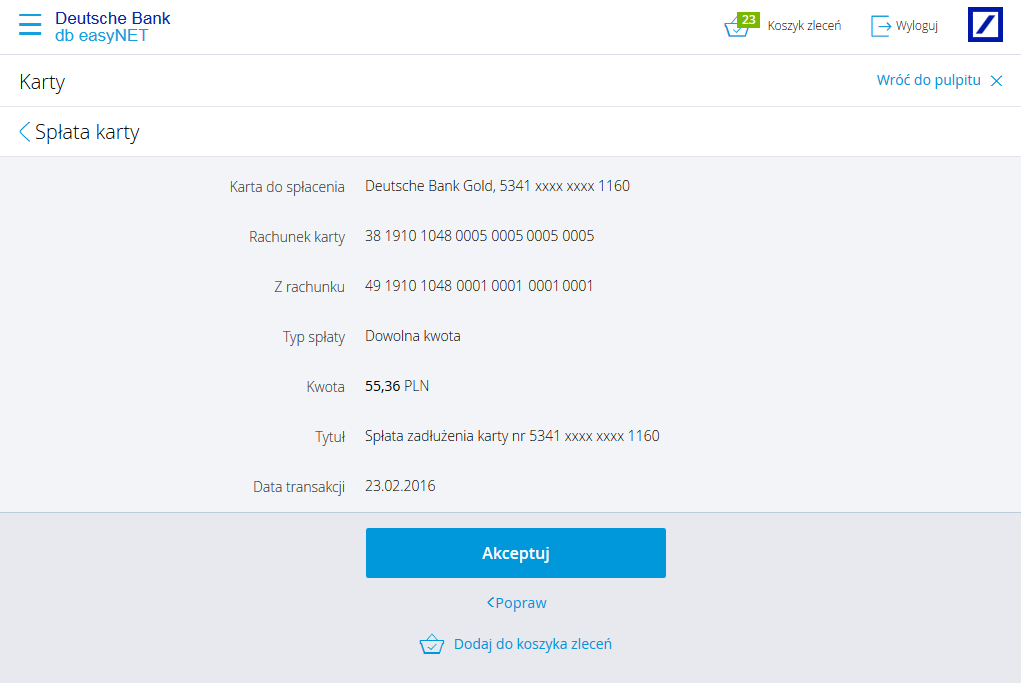The height and width of the screenshot is (686, 1021).
Task: Click the X icon beside Wróć do pulpitu
Action: pyautogui.click(x=996, y=81)
